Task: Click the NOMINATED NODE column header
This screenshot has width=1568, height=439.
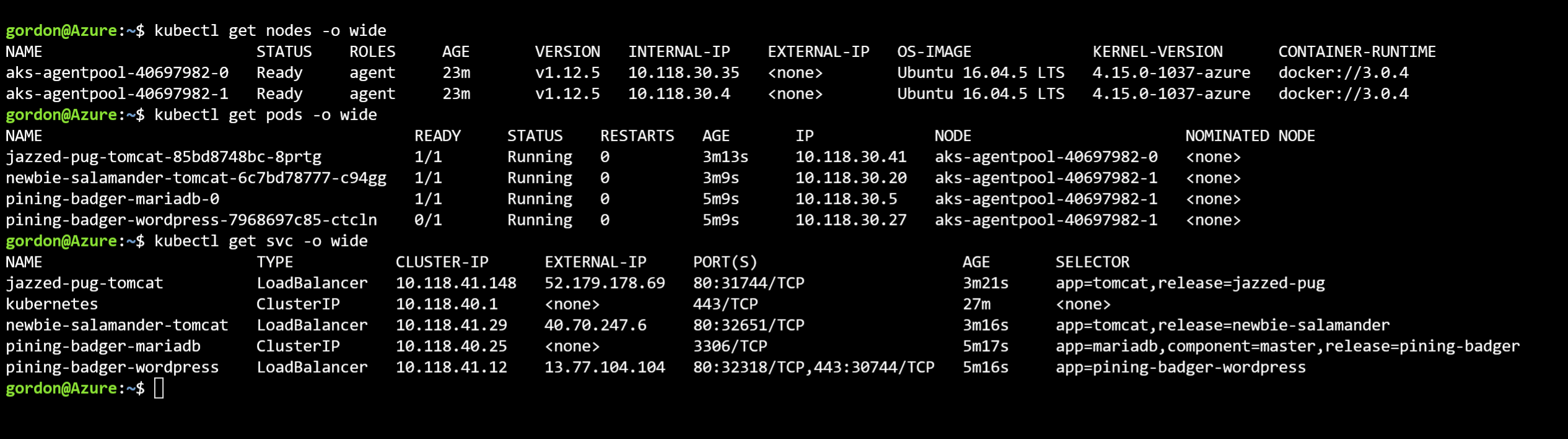Action: 1250,136
